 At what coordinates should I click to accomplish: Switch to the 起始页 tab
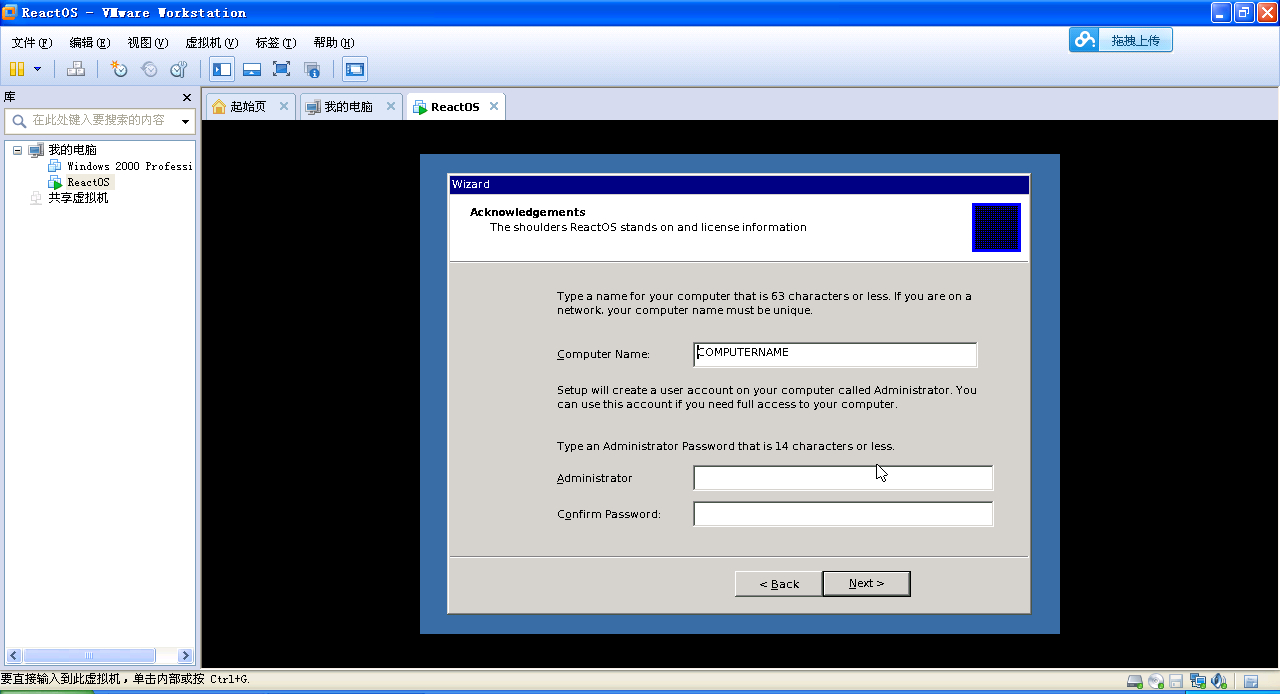point(248,107)
